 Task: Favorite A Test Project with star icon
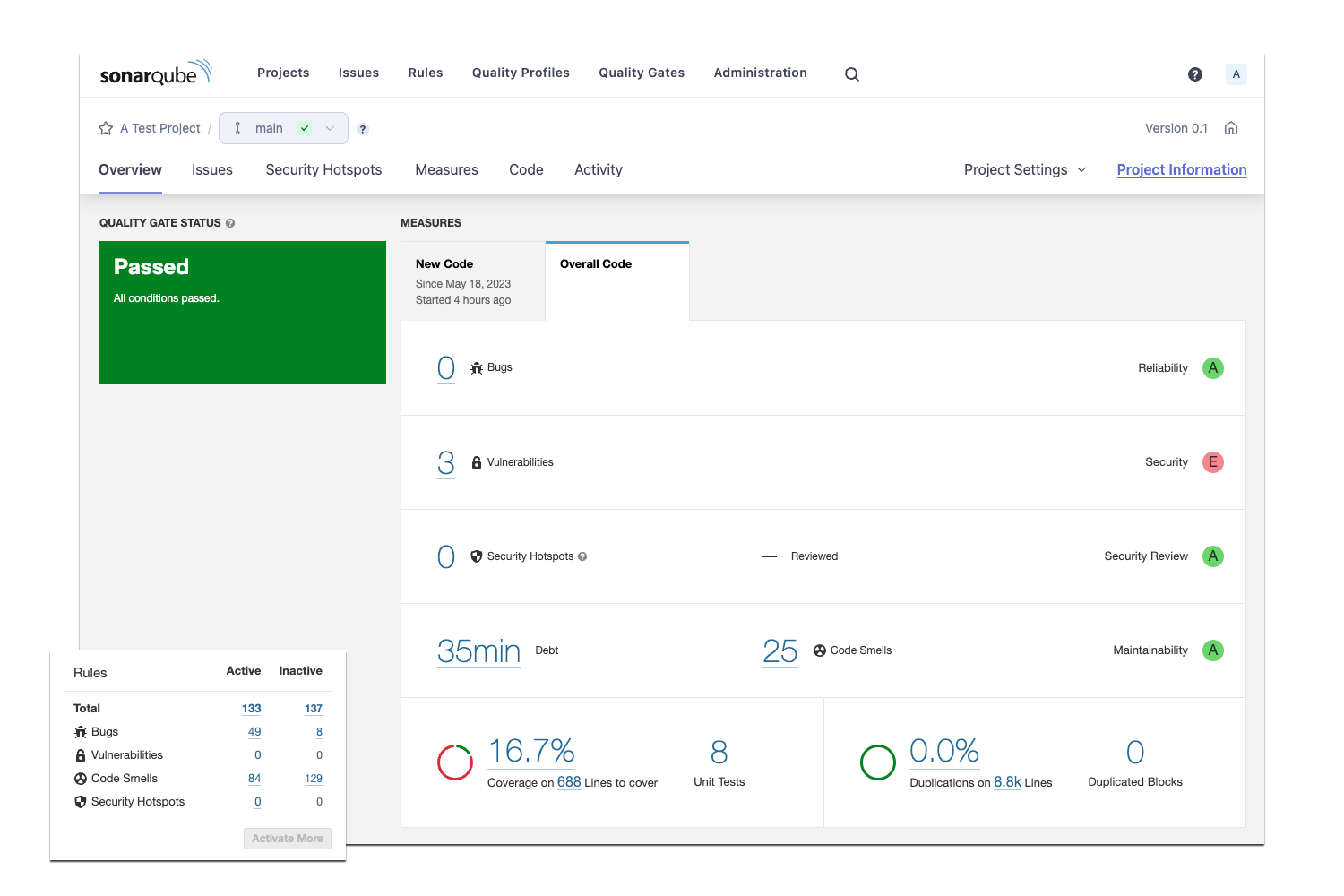tap(106, 128)
